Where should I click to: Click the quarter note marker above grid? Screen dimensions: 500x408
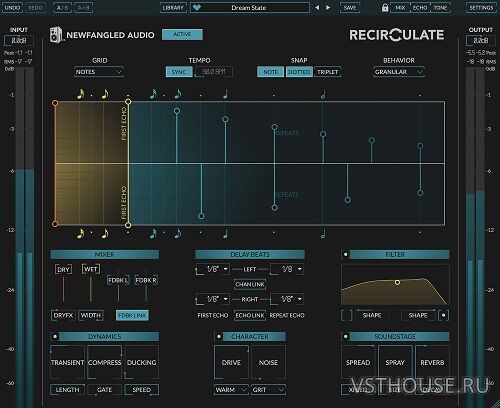tap(225, 94)
